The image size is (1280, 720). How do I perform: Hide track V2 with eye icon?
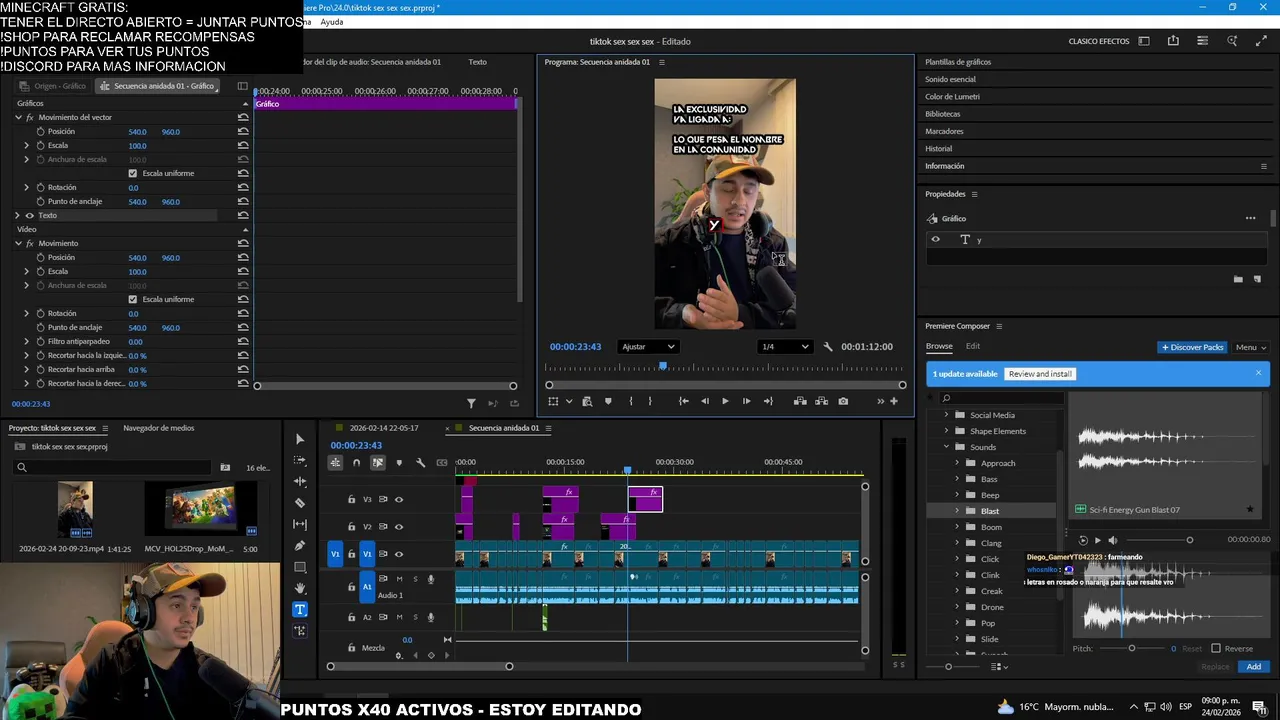click(398, 526)
